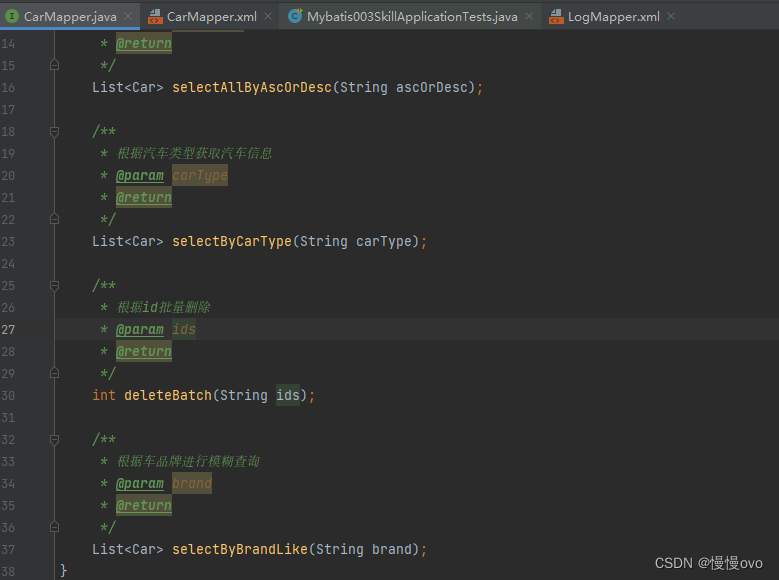This screenshot has height=580, width=779.
Task: Click the brand Javadoc parameter on line 34
Action: 192,484
